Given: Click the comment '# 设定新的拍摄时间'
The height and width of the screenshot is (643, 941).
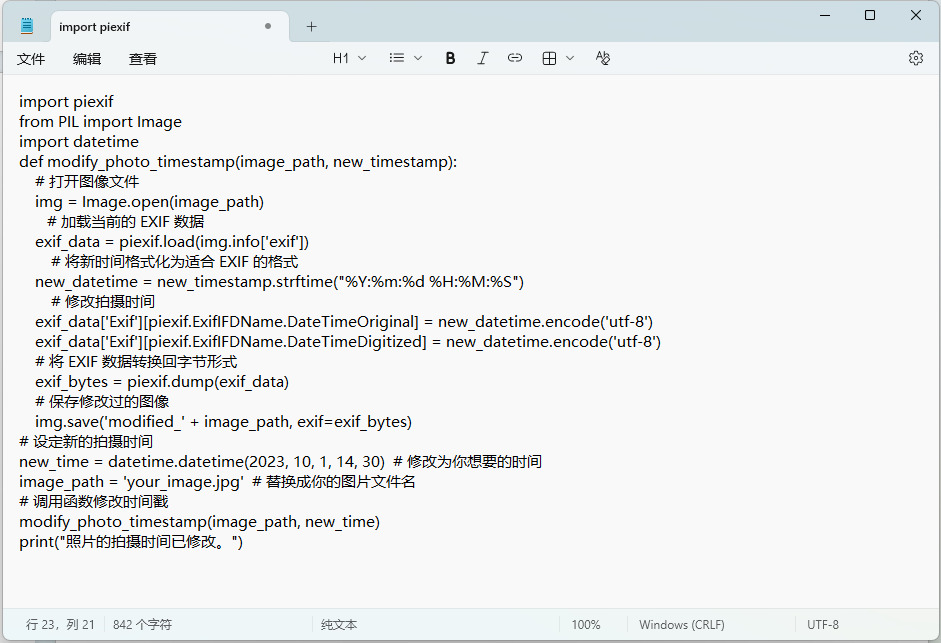Looking at the screenshot, I should coord(86,442).
